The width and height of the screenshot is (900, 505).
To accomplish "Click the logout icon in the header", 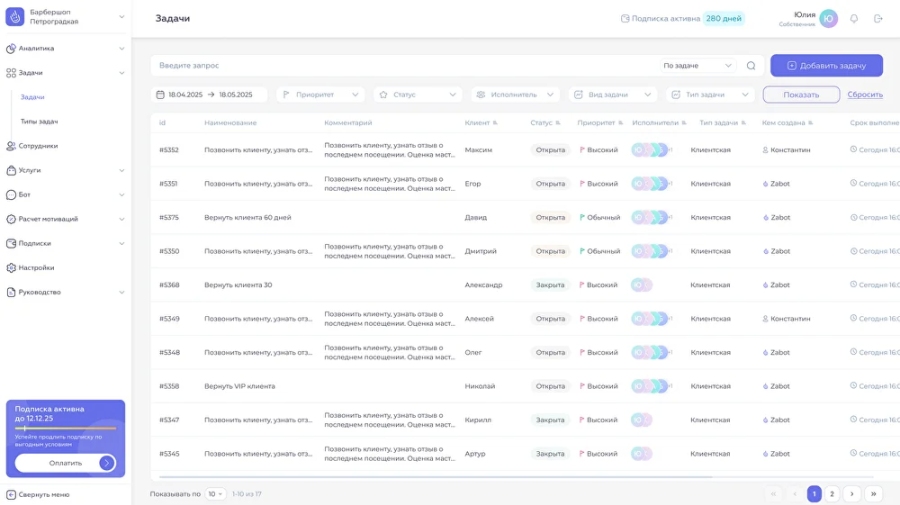I will 878,18.
